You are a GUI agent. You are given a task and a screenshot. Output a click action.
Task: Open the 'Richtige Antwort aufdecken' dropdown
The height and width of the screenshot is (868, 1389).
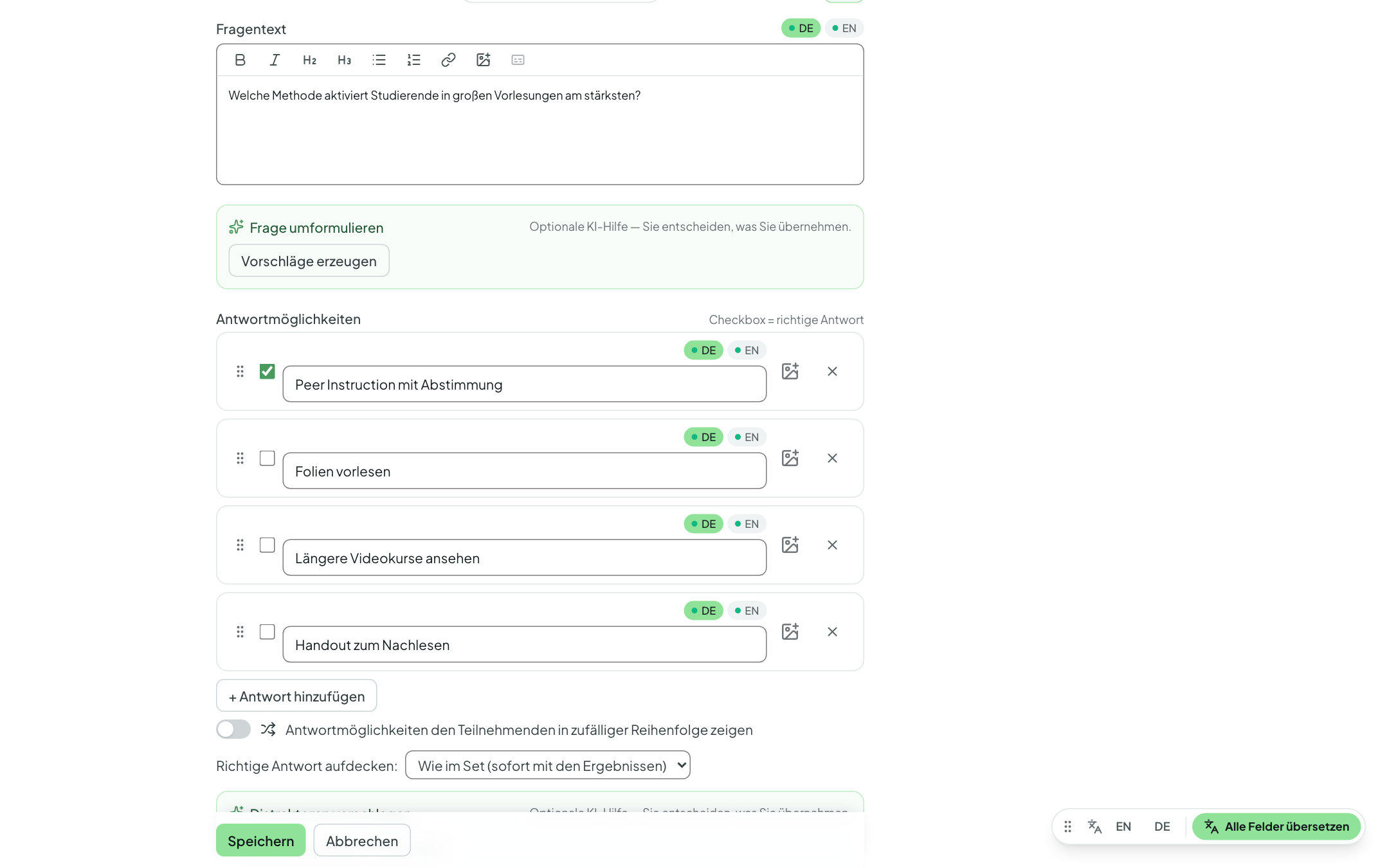(x=547, y=765)
